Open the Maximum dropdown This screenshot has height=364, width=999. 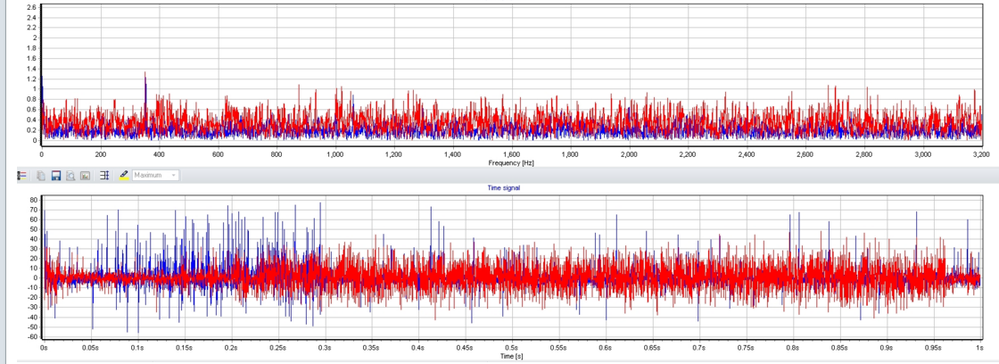pyautogui.click(x=155, y=175)
